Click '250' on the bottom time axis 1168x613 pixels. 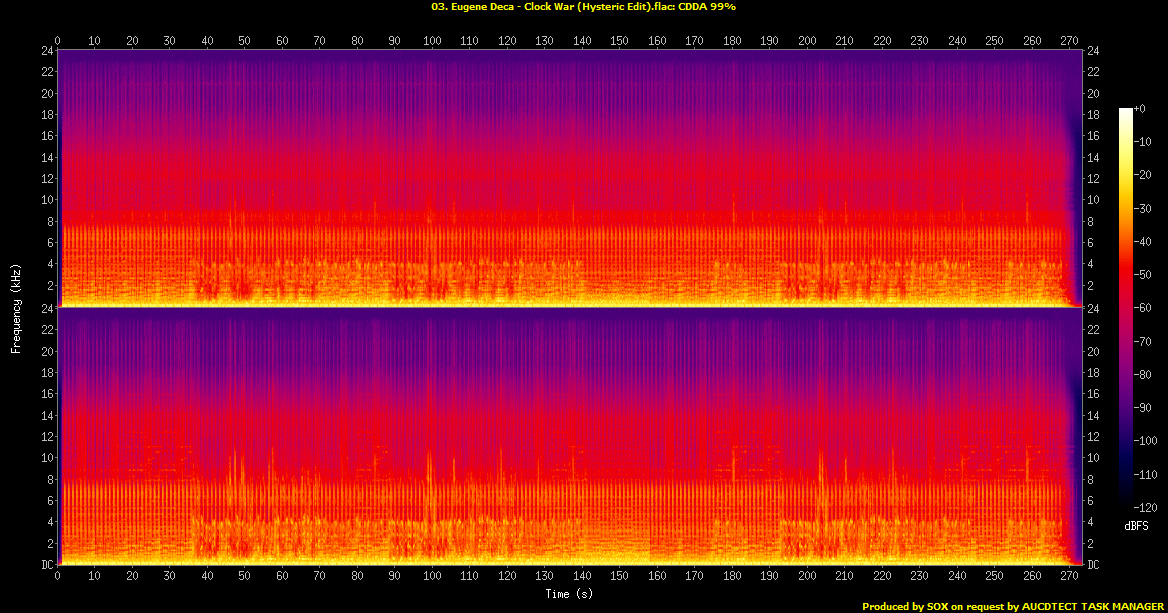tap(994, 576)
